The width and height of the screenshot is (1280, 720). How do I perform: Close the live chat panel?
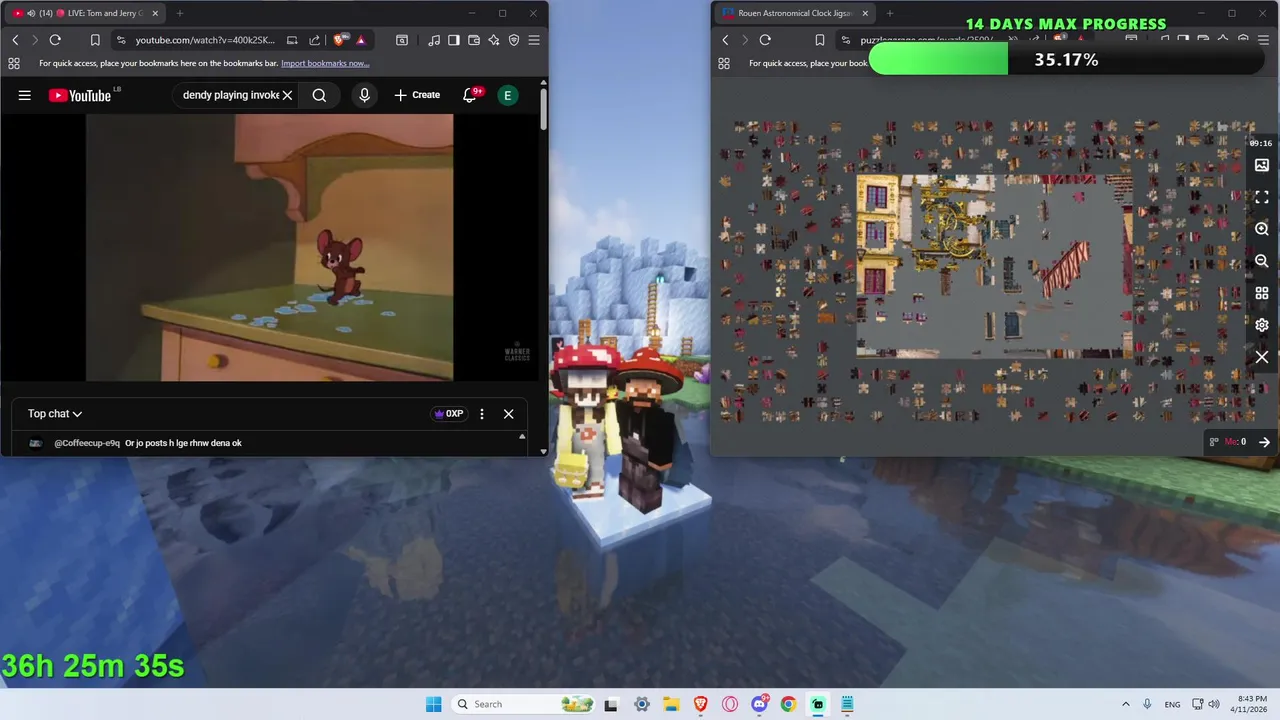(508, 414)
